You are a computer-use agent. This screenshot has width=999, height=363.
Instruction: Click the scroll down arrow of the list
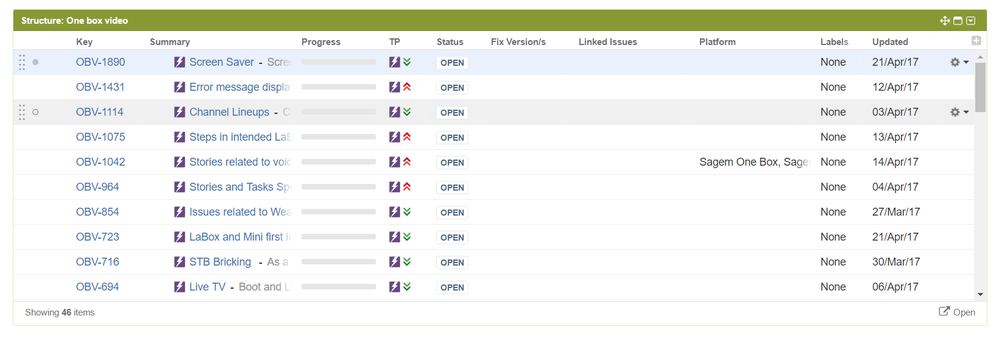tap(980, 294)
